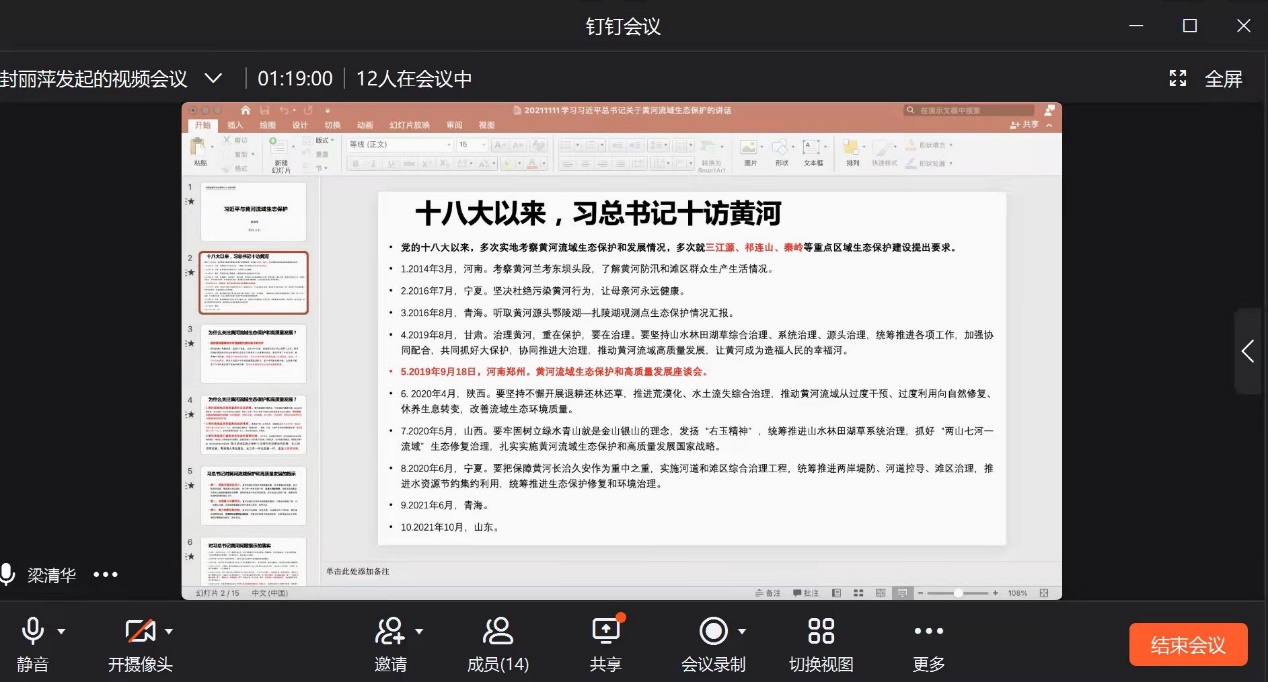Open recording options arrow beside 会议录制

coord(741,632)
